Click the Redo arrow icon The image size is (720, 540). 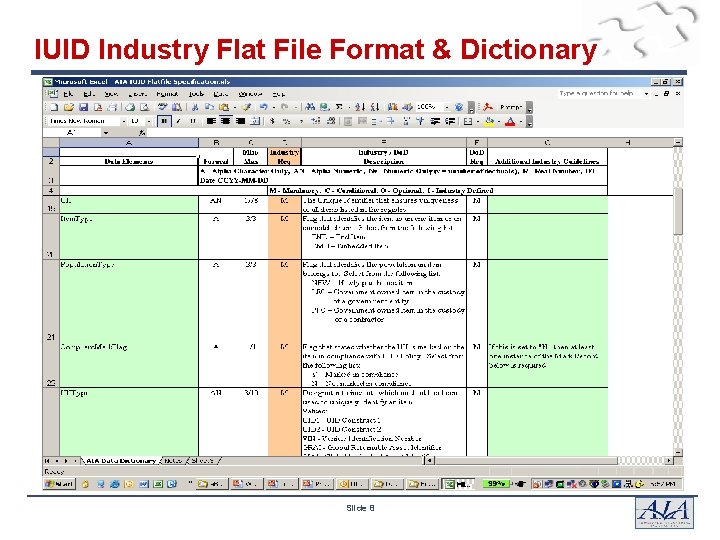[285, 107]
